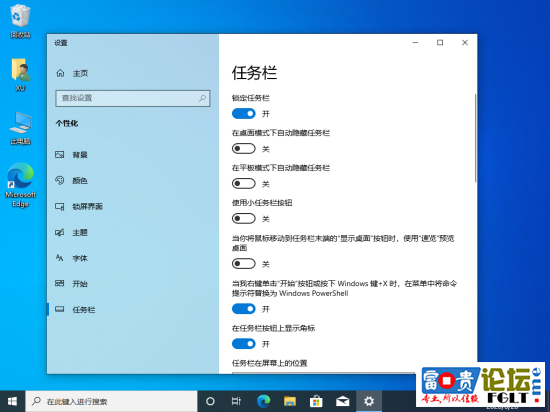Maximize the 设置 window

pos(440,42)
